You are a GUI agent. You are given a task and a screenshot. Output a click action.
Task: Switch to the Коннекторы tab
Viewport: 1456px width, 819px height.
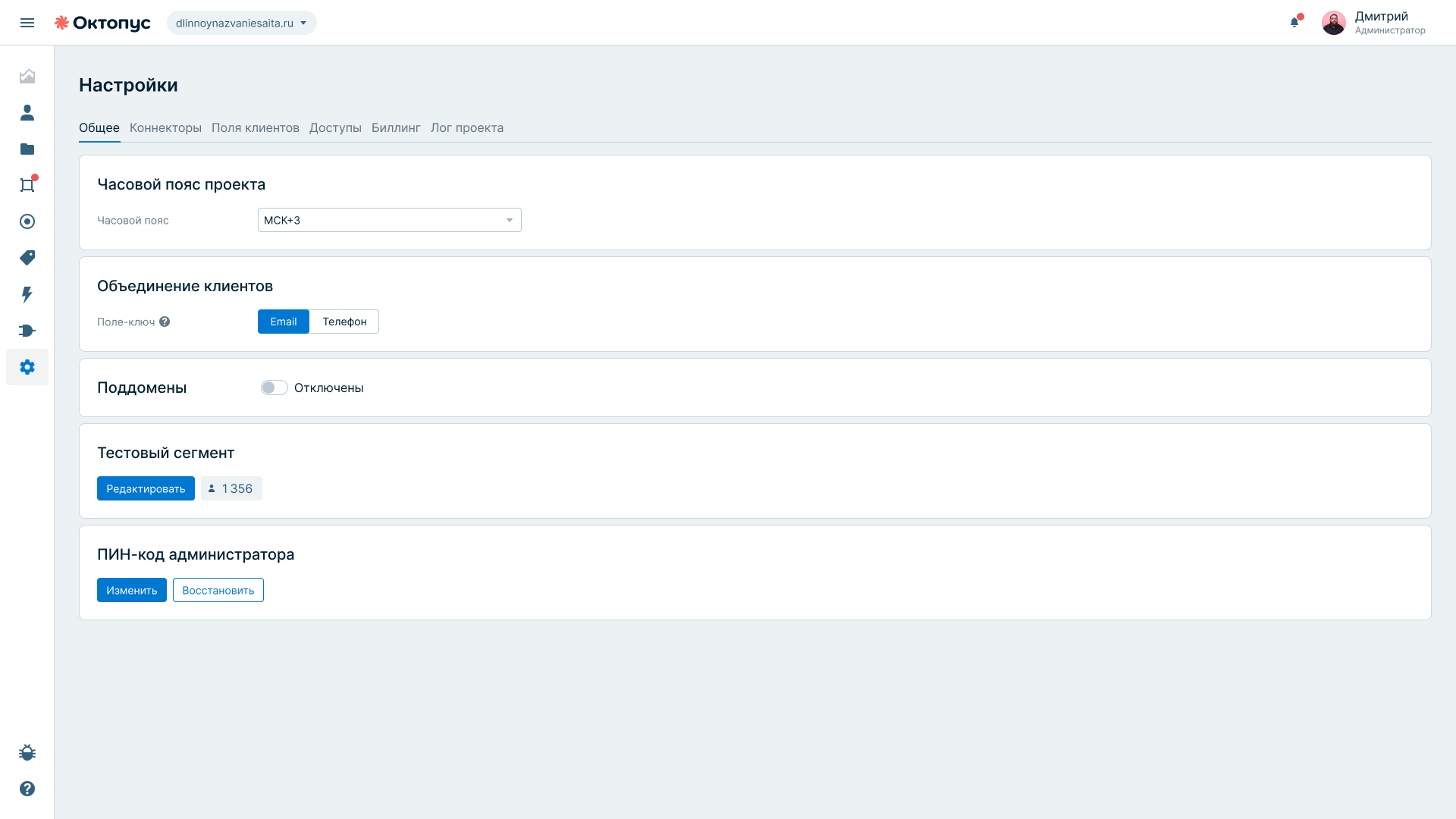point(165,127)
